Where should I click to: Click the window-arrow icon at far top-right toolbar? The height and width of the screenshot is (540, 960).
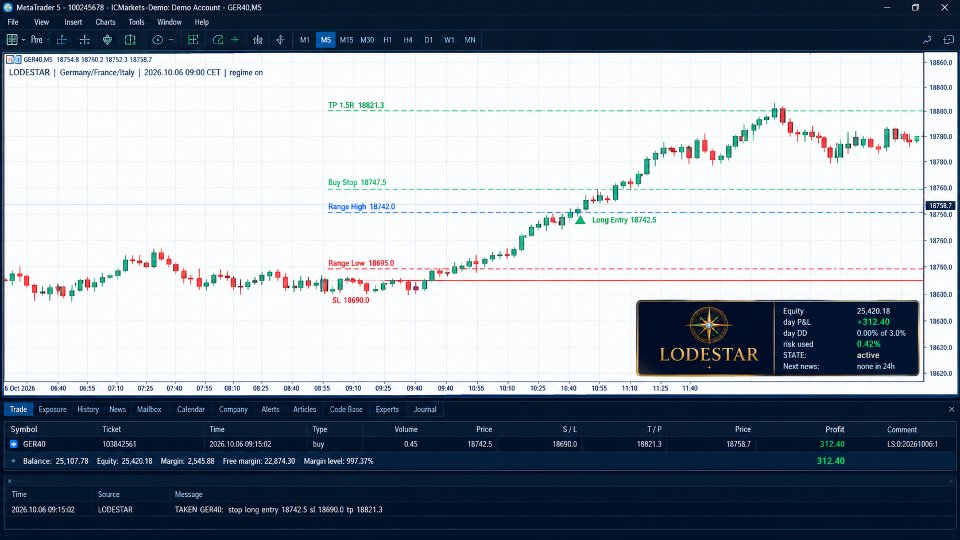click(x=948, y=40)
